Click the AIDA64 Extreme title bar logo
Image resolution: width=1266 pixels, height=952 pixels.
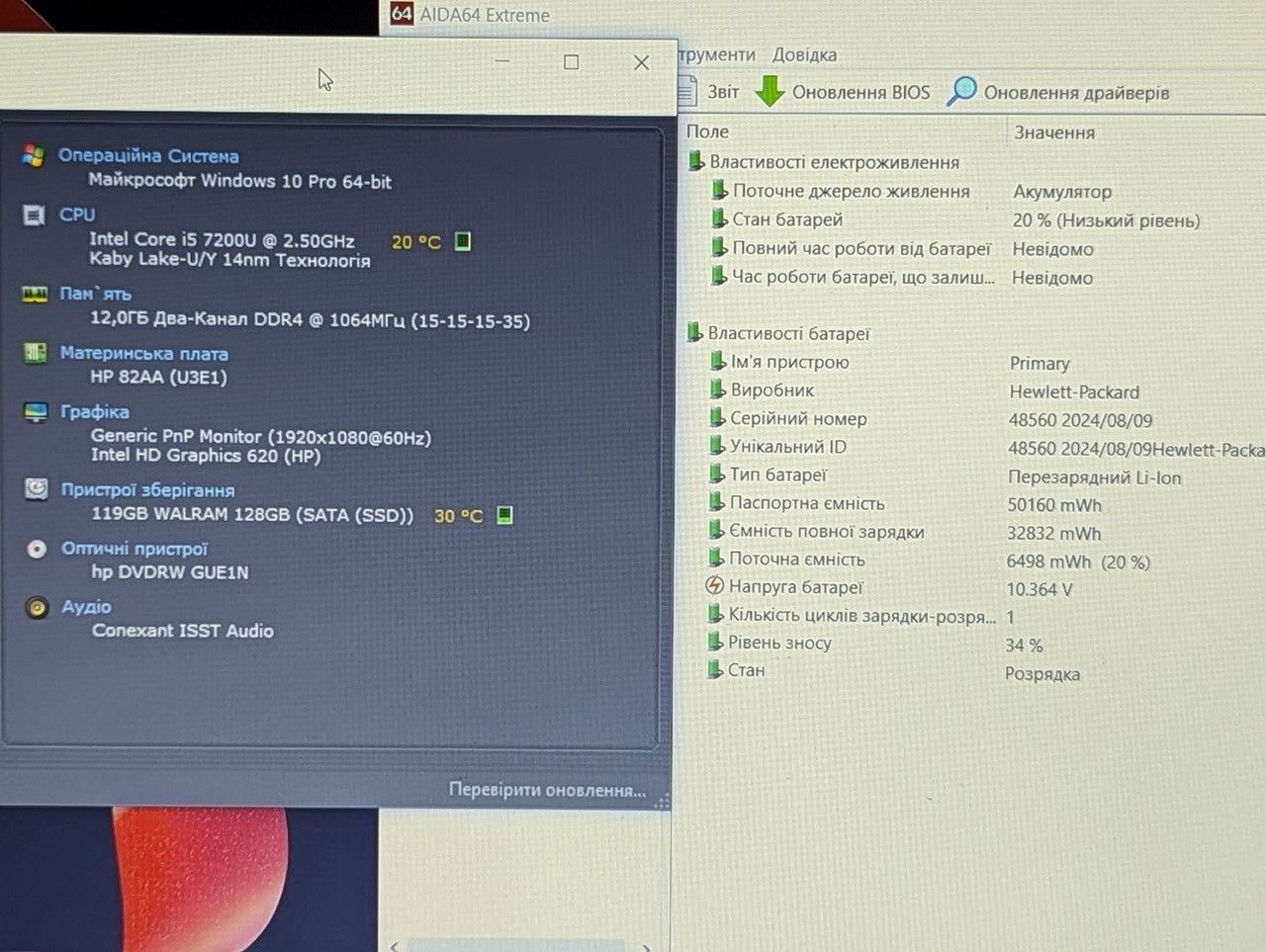coord(402,14)
